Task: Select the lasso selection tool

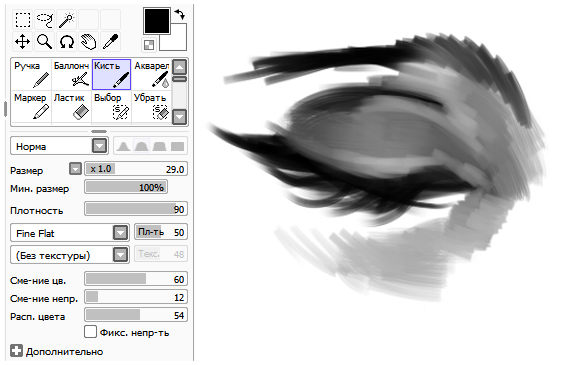Action: tap(45, 19)
